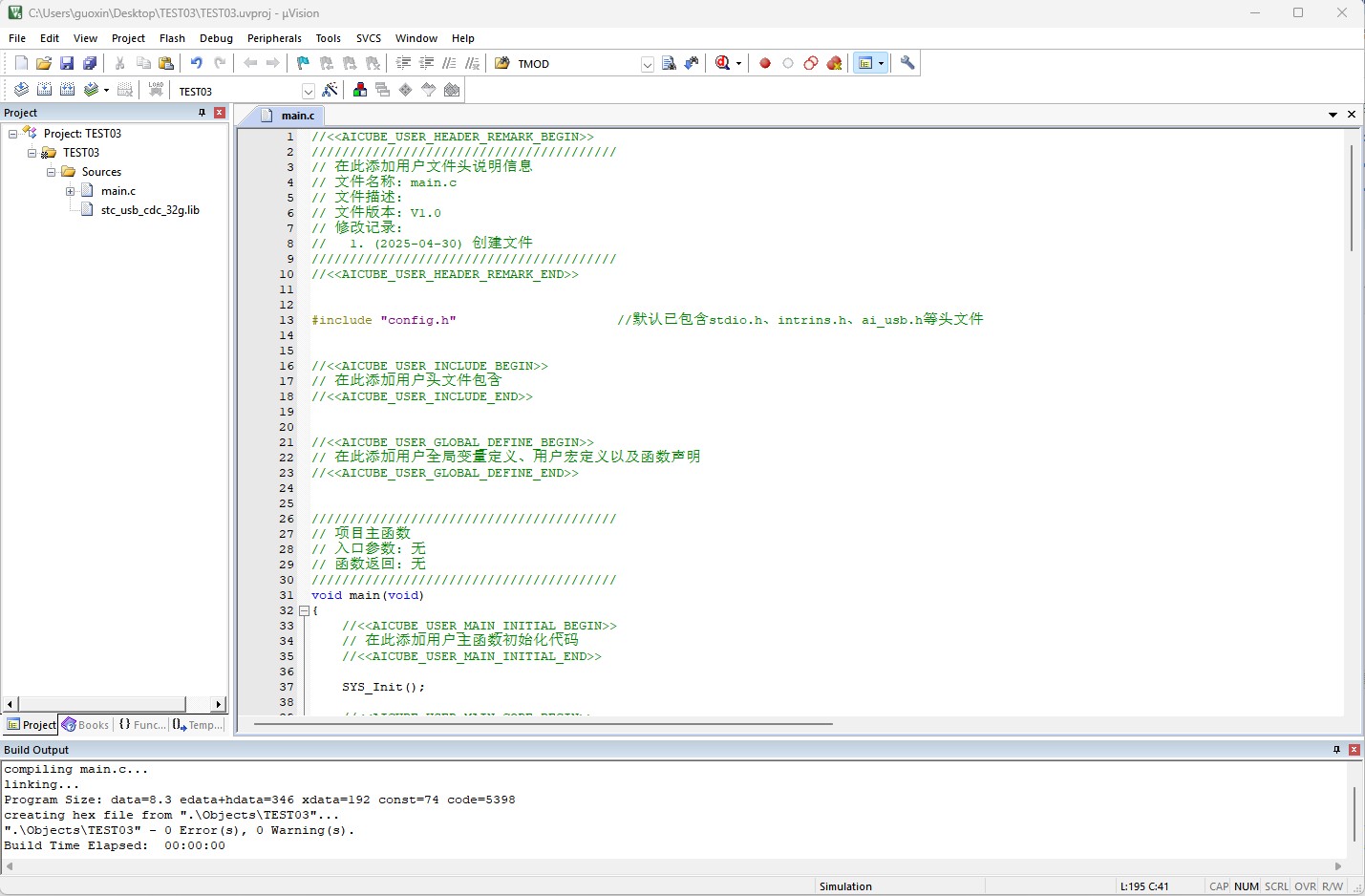The height and width of the screenshot is (896, 1365).
Task: Open Options for Target magic wand
Action: click(331, 90)
